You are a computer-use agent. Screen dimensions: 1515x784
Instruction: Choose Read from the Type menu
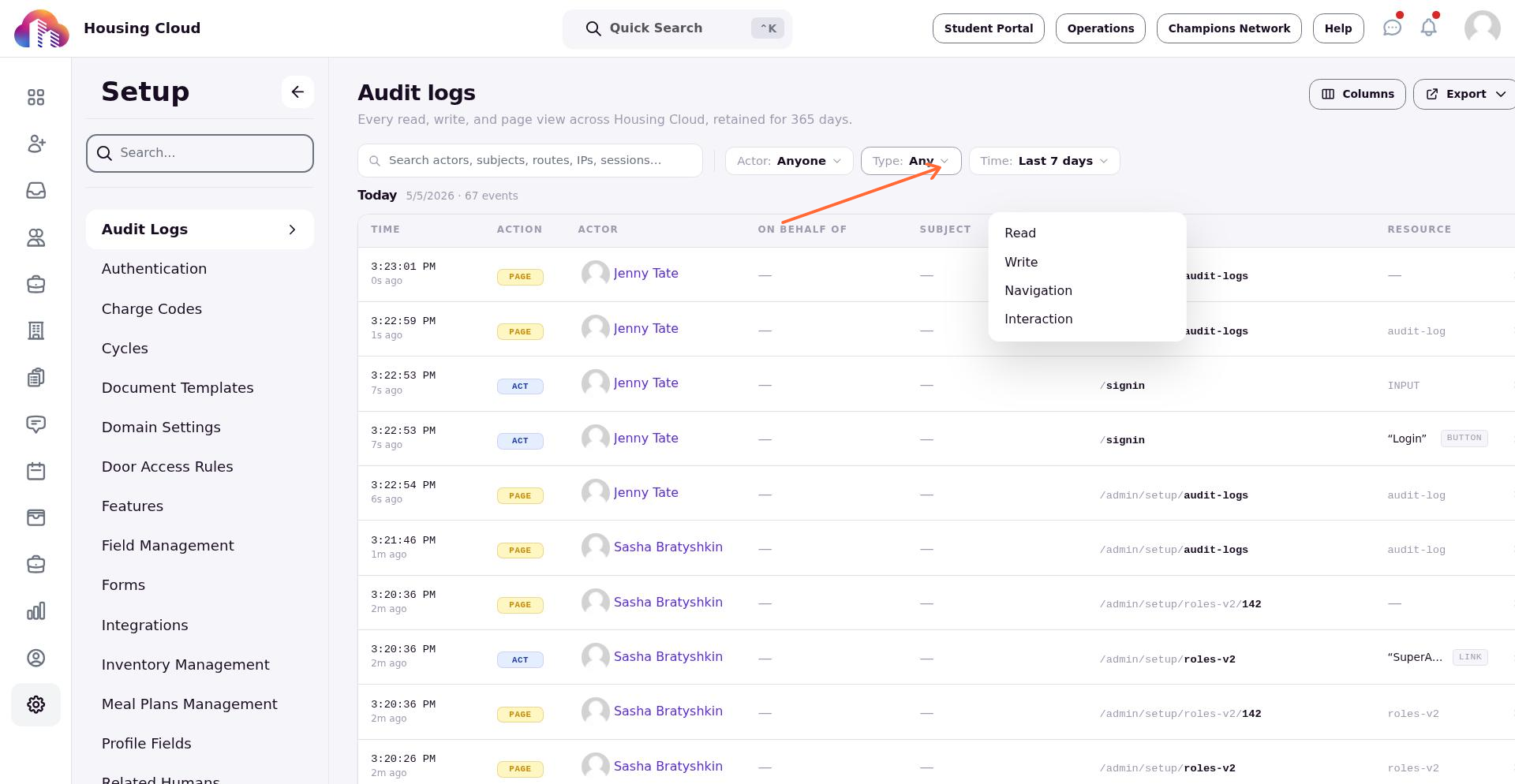(x=1087, y=233)
